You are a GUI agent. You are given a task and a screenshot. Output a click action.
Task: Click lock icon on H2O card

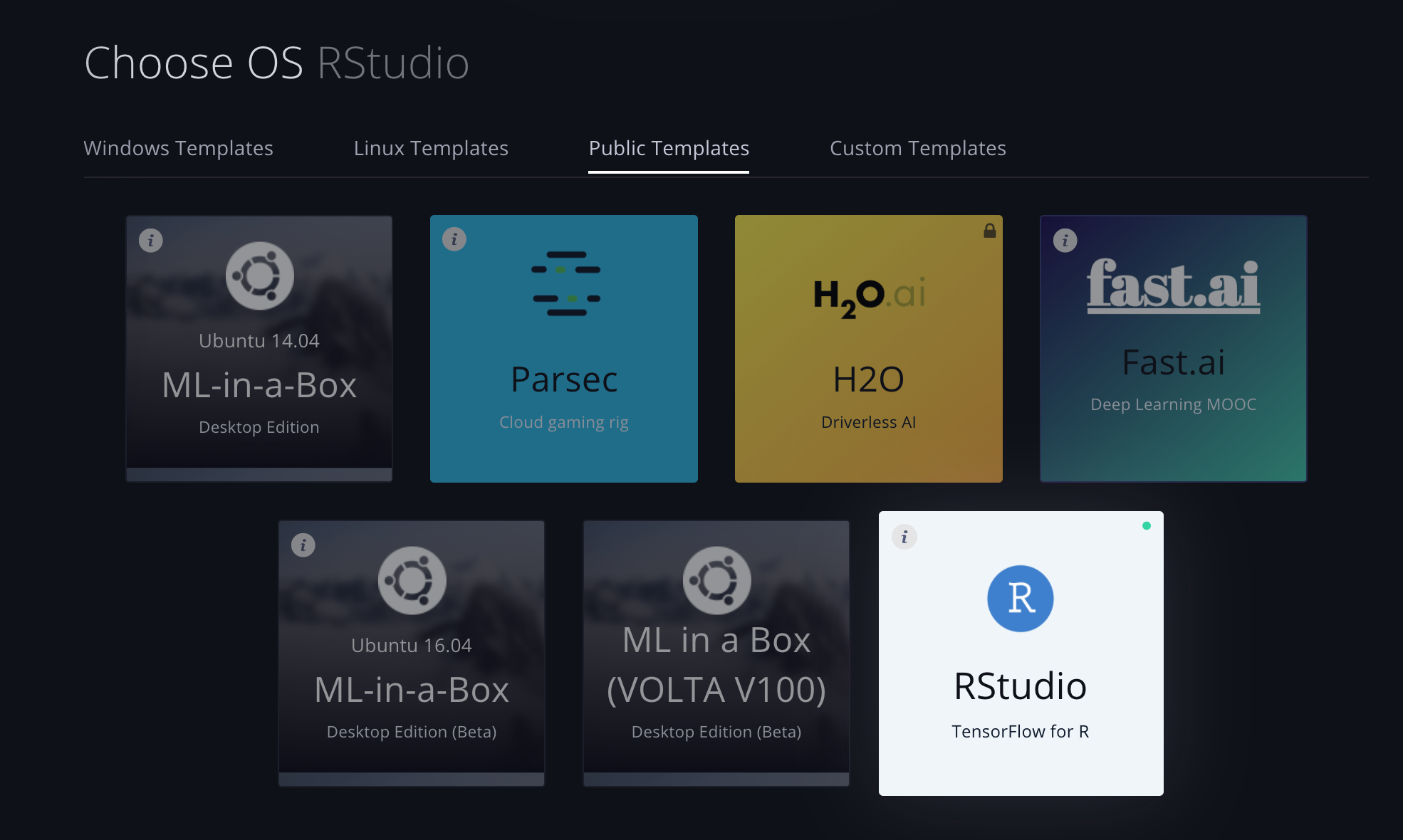click(990, 231)
